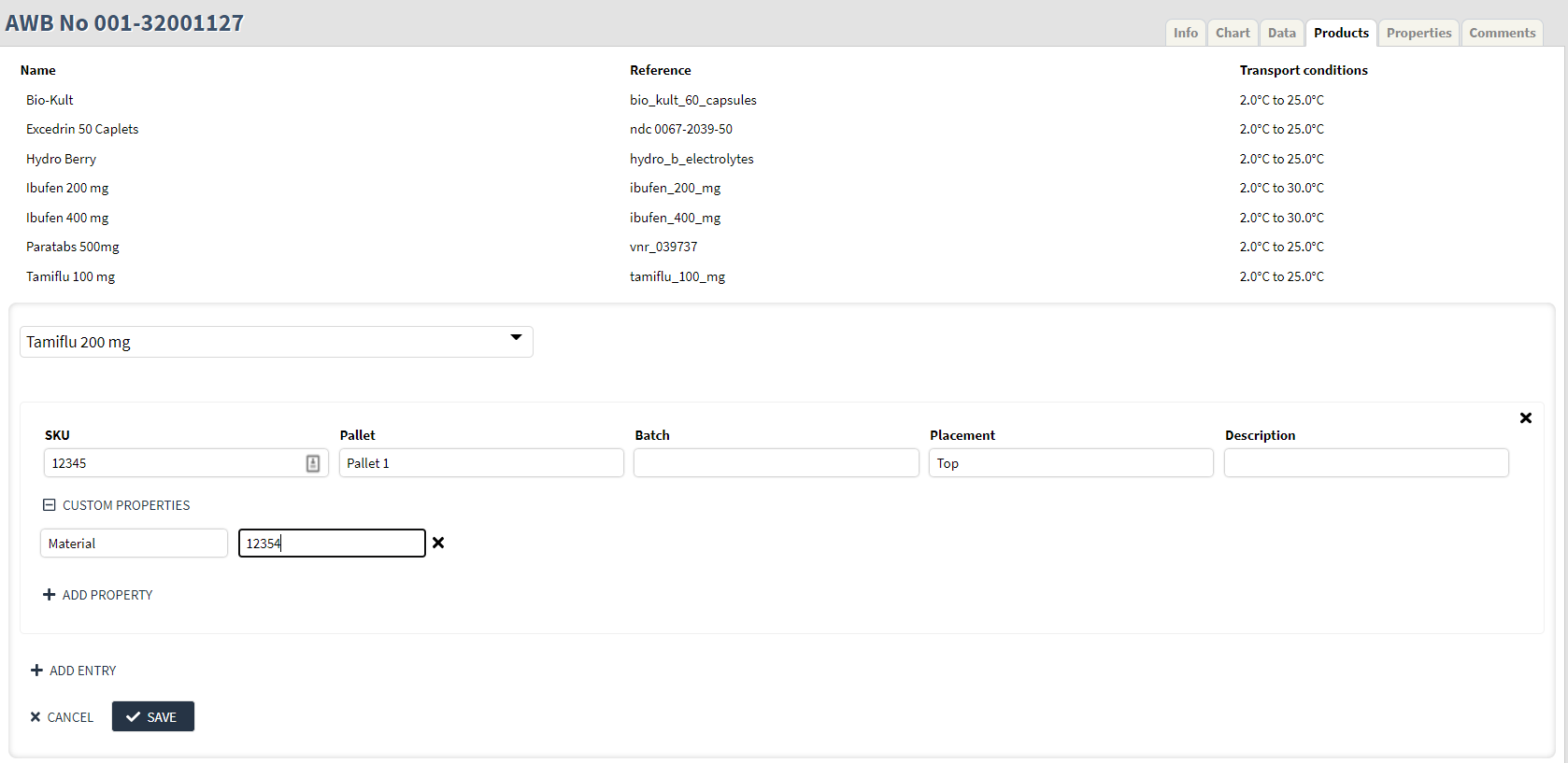1568x763 pixels.
Task: Remove the product entry with the top-right X
Action: point(1525,418)
